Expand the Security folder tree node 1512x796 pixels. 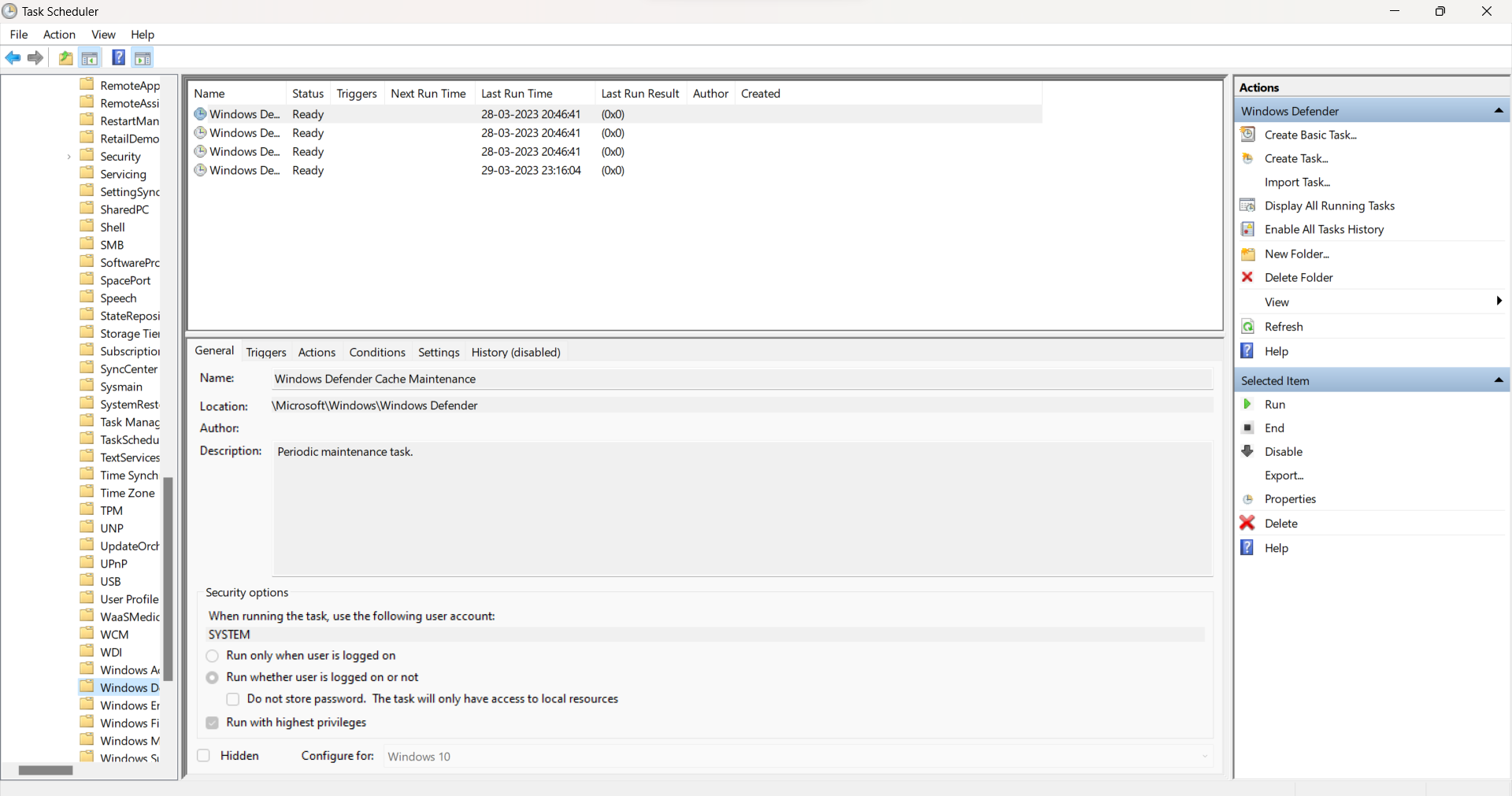click(69, 157)
